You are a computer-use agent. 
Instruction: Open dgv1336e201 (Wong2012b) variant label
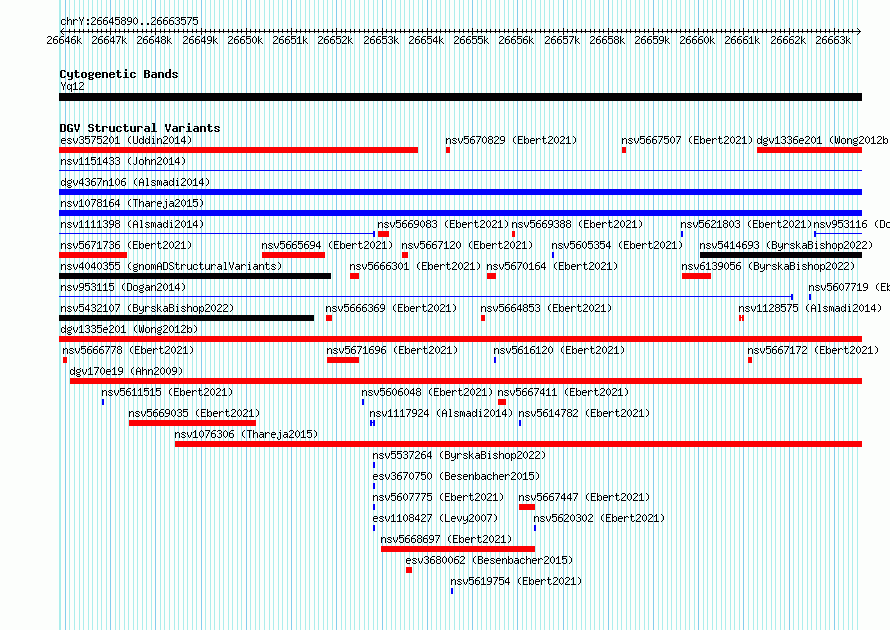822,140
